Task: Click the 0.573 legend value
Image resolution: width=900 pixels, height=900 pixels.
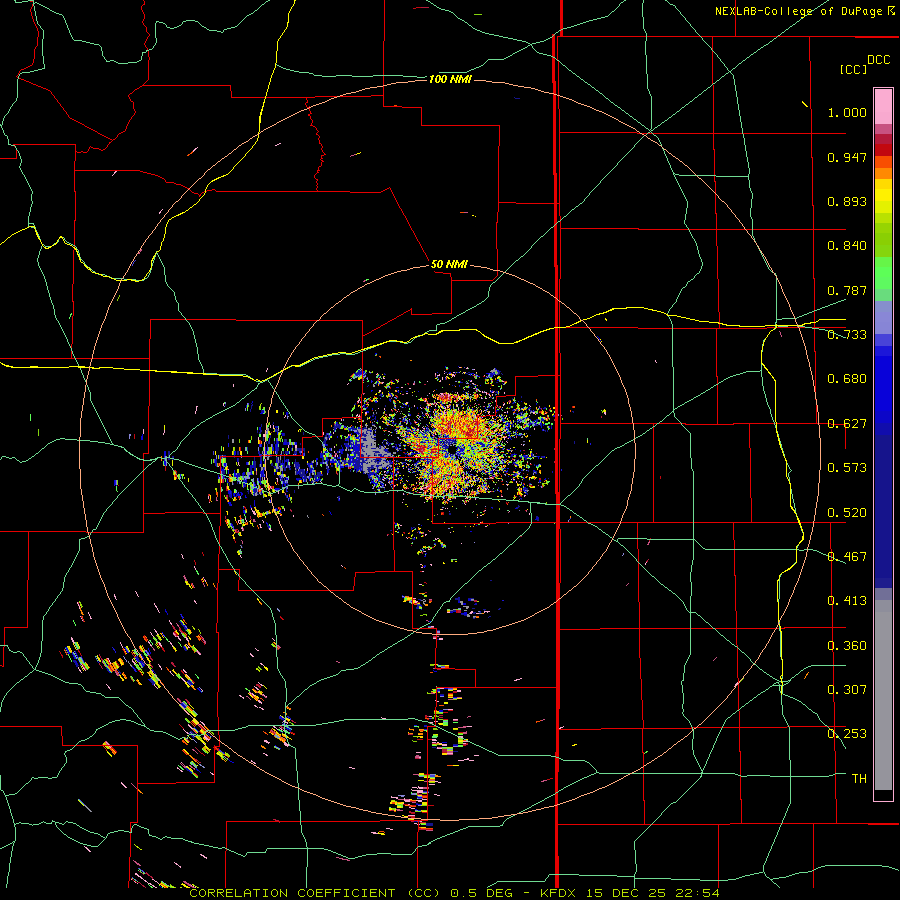Action: [847, 468]
